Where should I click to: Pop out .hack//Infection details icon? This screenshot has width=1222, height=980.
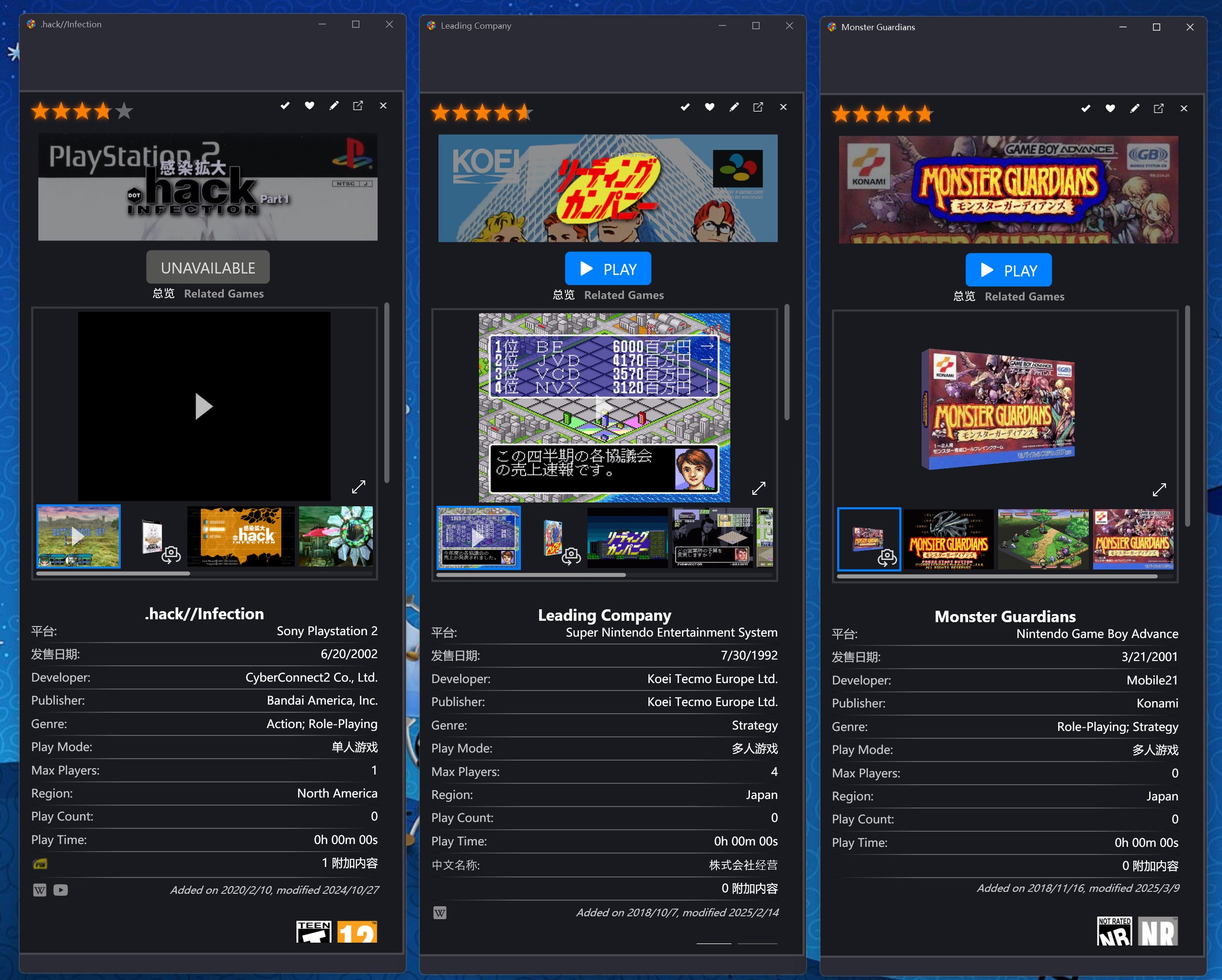[358, 106]
